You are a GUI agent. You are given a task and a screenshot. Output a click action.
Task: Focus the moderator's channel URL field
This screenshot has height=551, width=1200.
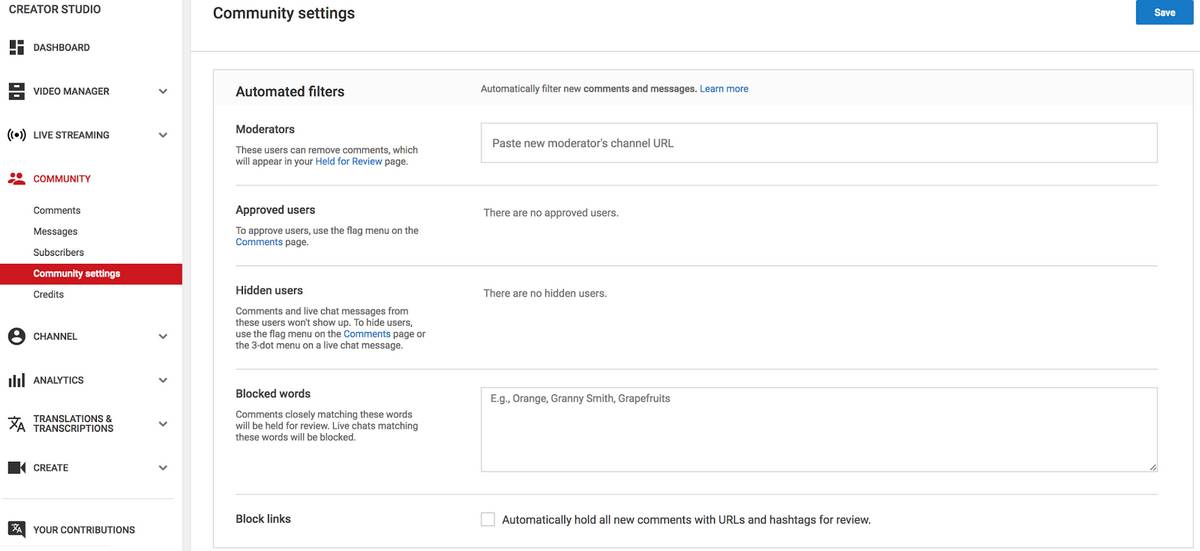point(819,143)
